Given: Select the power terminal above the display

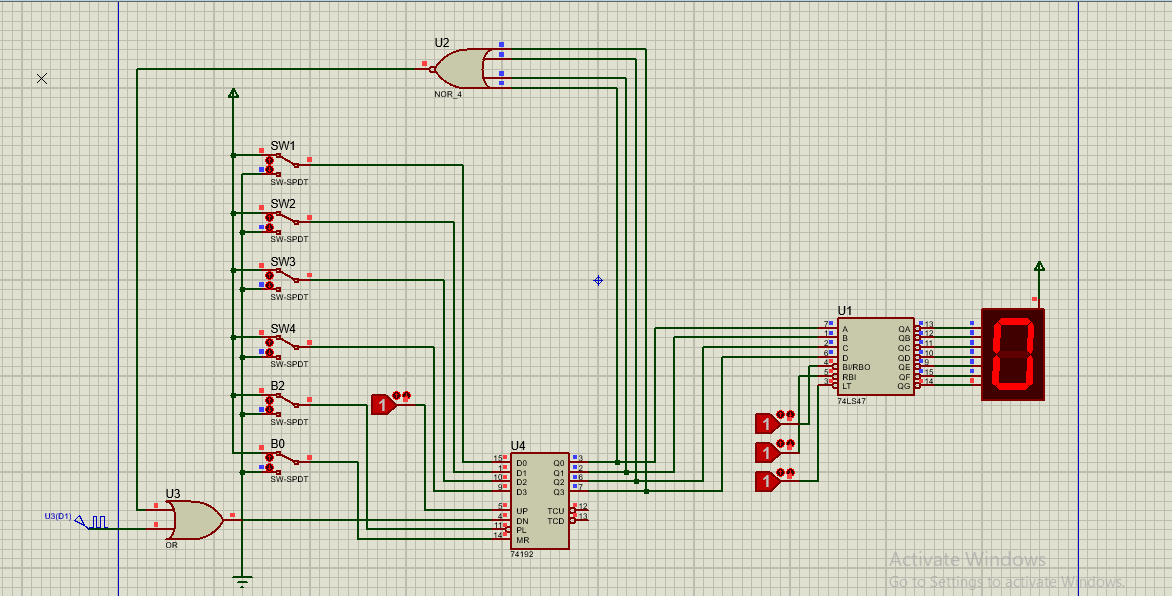Looking at the screenshot, I should click(1039, 266).
